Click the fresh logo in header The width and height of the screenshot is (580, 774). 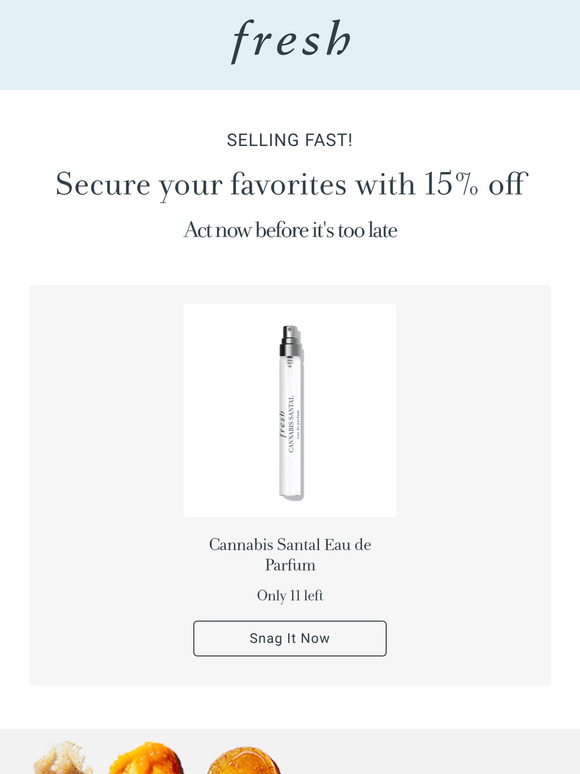click(291, 41)
